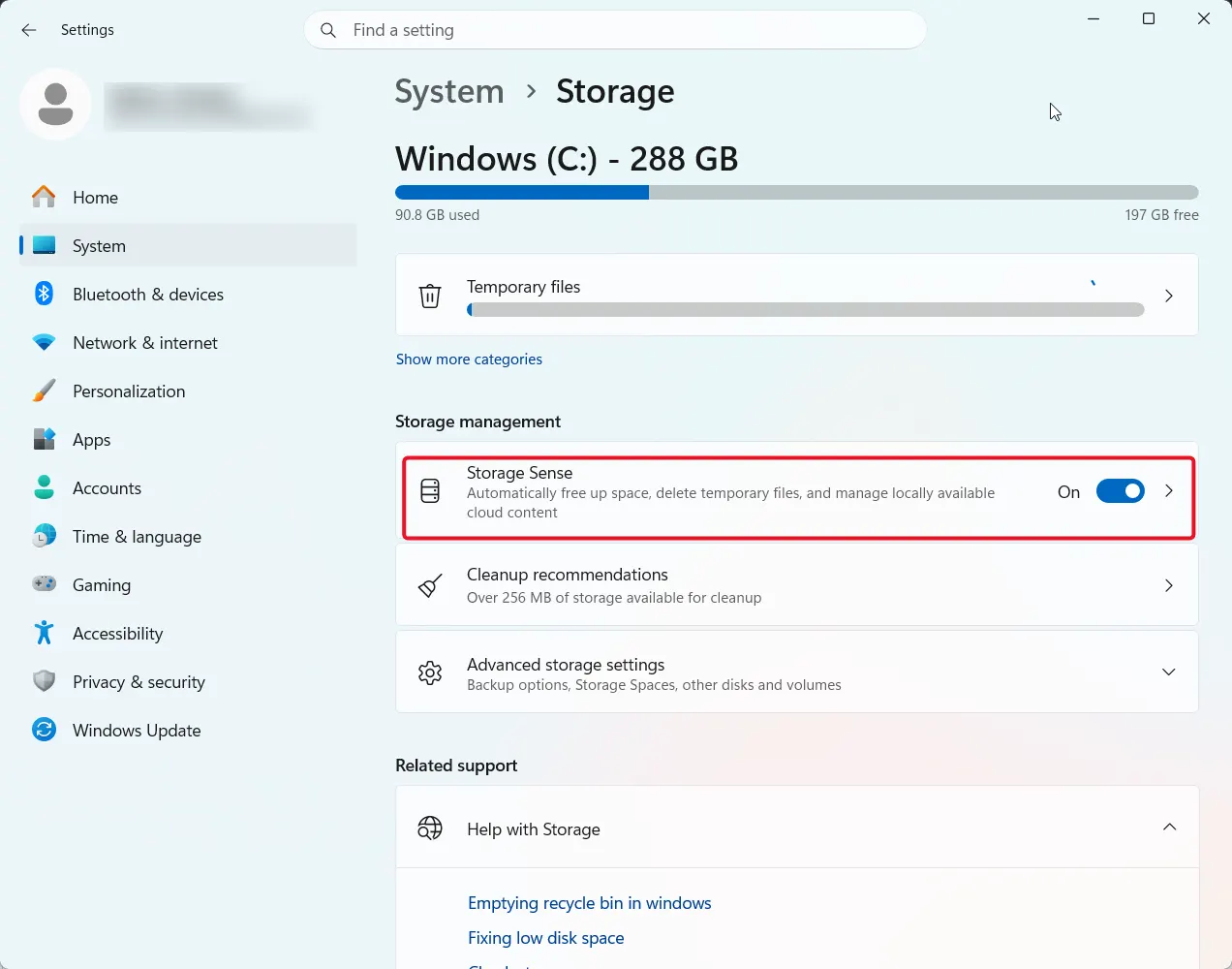
Task: Click the Cleanup recommendations broom icon
Action: coord(430,585)
